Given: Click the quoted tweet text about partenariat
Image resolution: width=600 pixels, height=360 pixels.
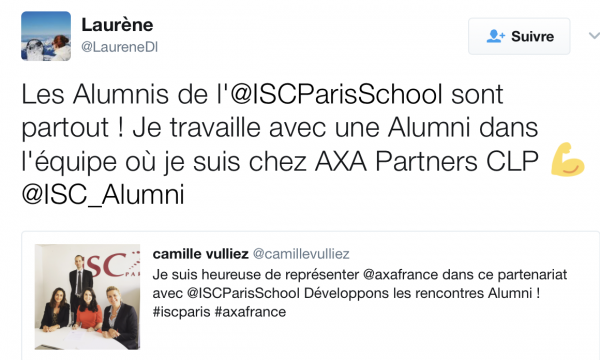Looking at the screenshot, I should (360, 293).
